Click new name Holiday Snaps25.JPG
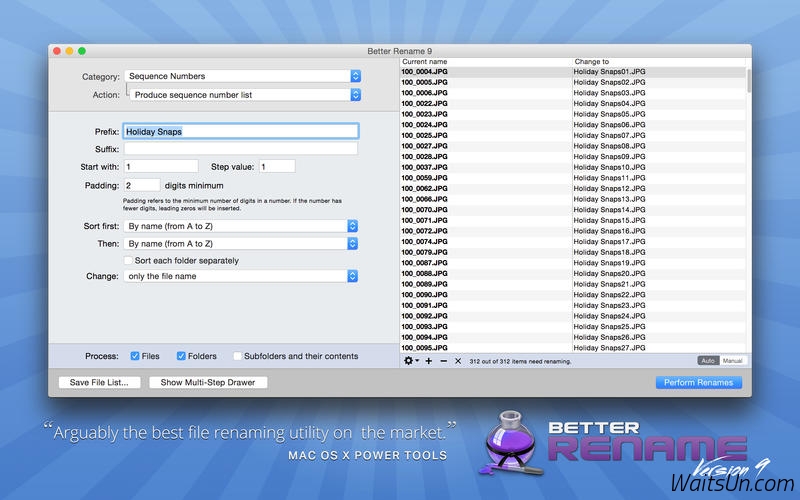The image size is (800, 500). [609, 327]
